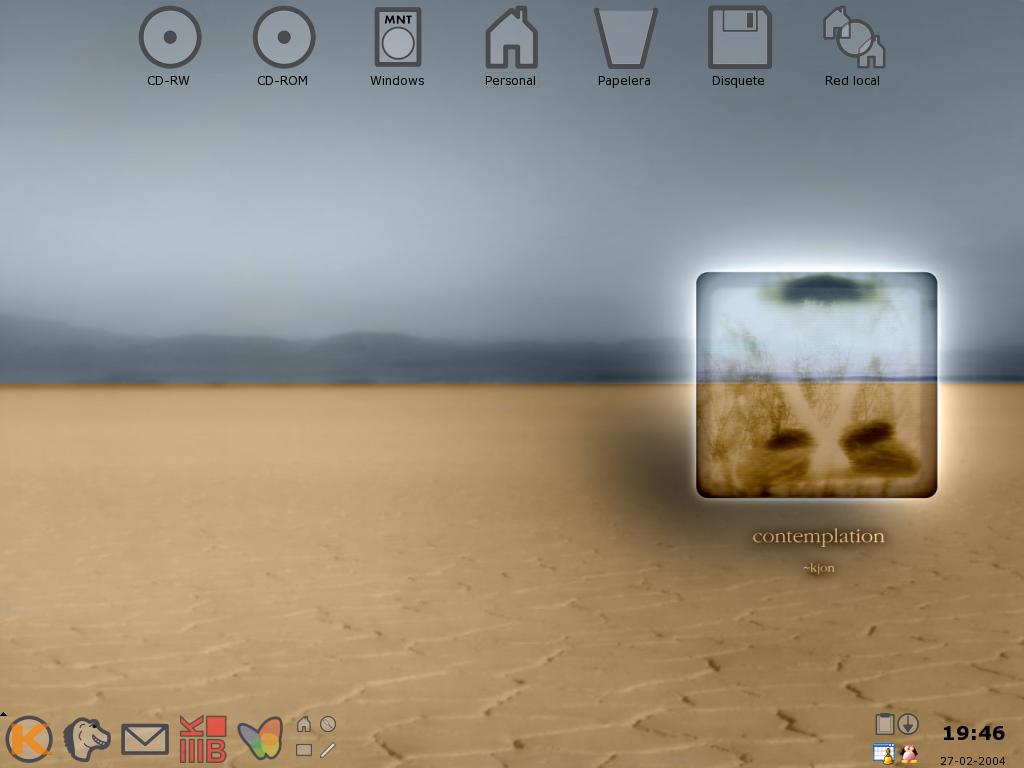Click the 19:46 clock
This screenshot has width=1024, height=768.
click(x=973, y=733)
